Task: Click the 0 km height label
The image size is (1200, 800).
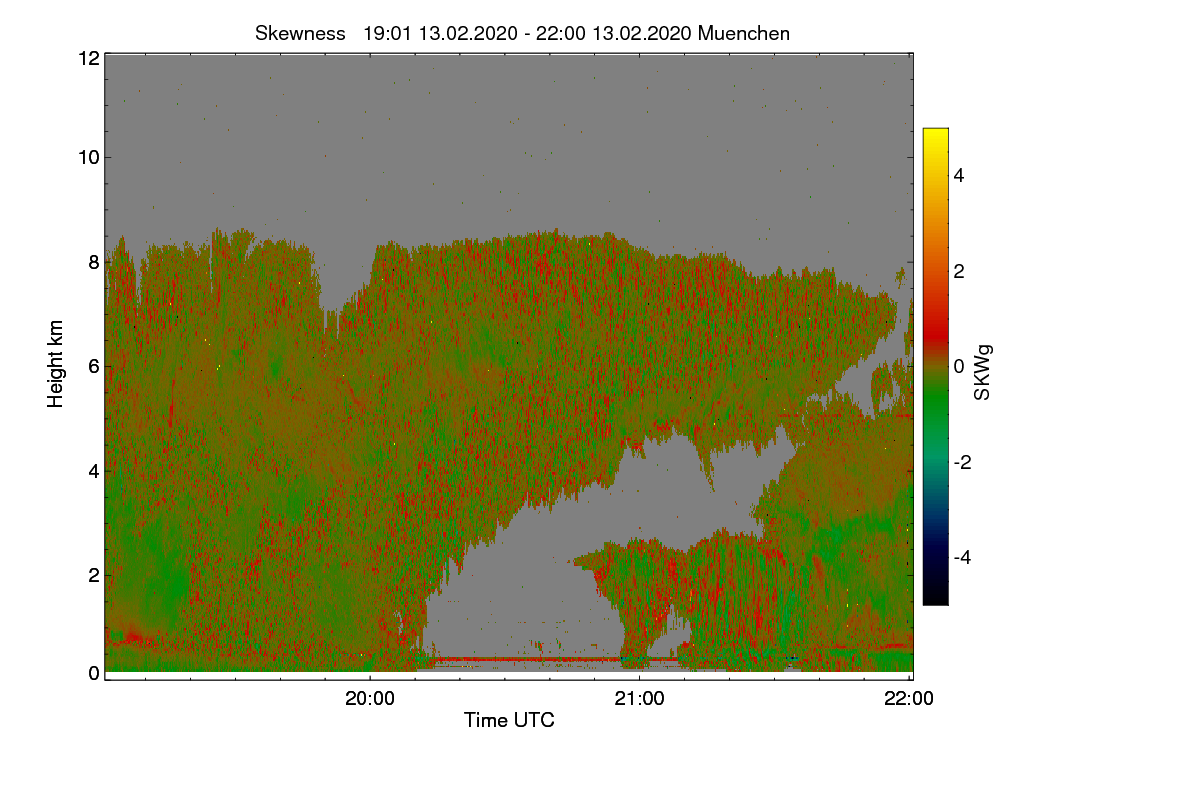Action: [94, 673]
